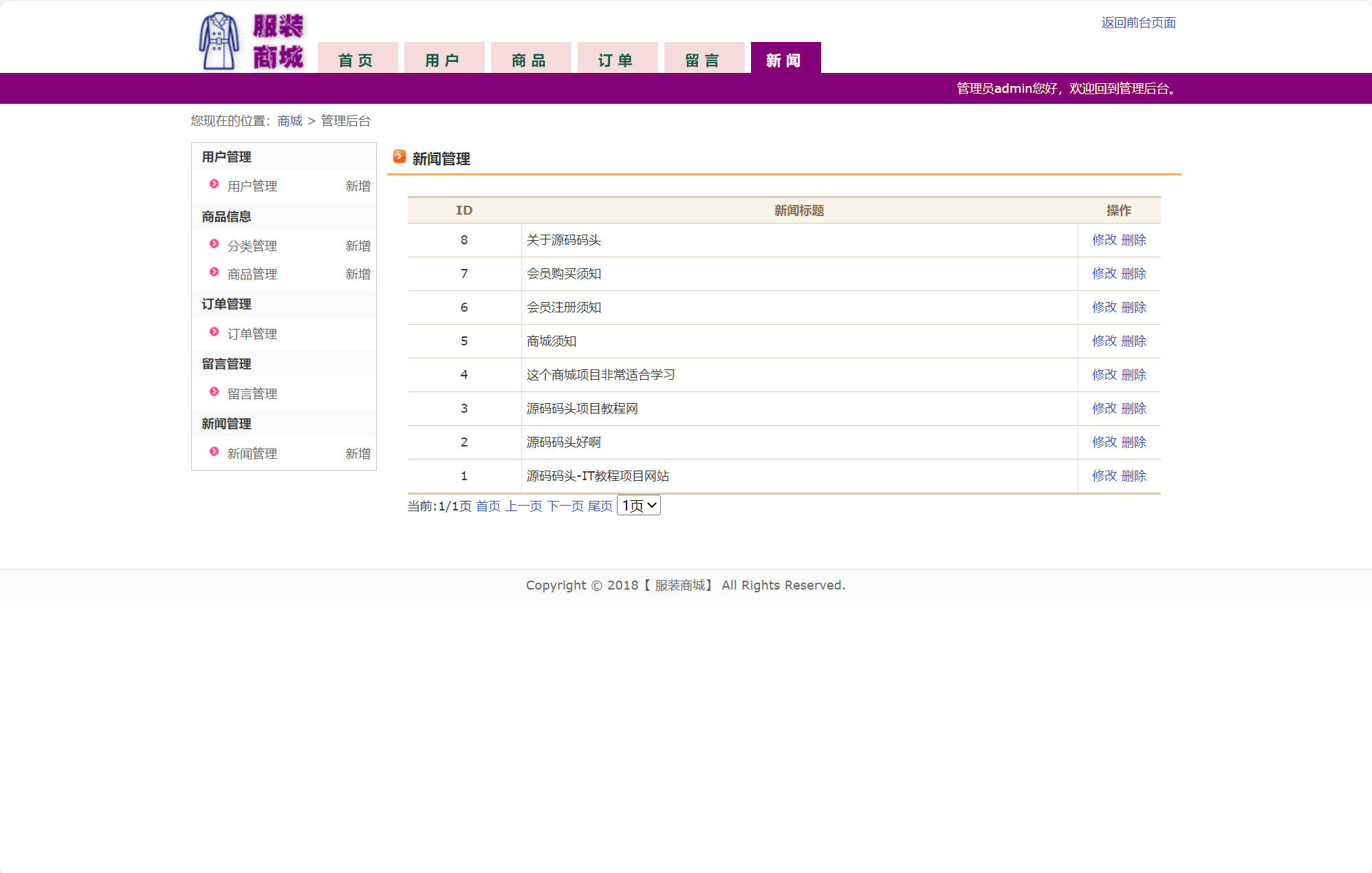
Task: Click the pink bullet beside 用户管理
Action: coord(214,184)
